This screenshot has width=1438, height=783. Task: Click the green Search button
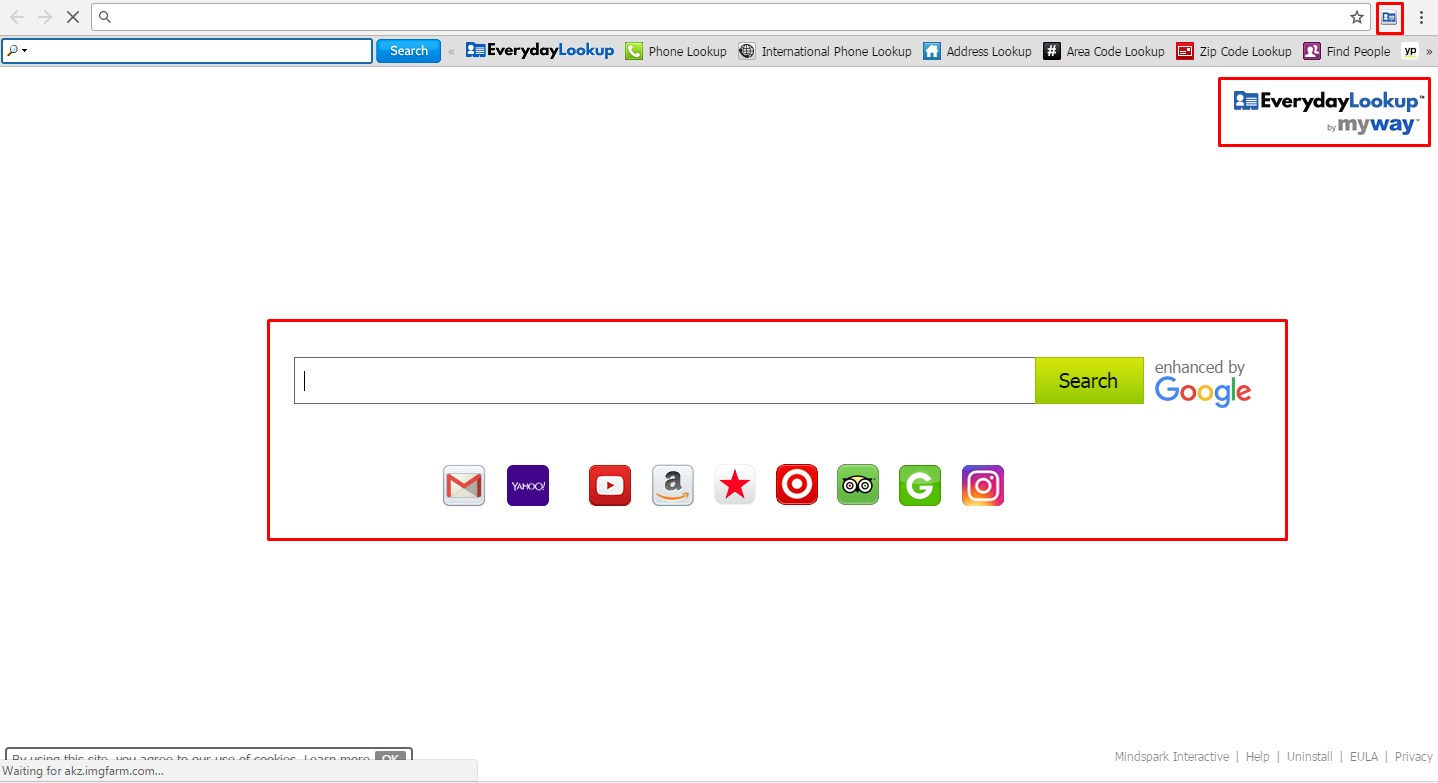pos(1089,381)
